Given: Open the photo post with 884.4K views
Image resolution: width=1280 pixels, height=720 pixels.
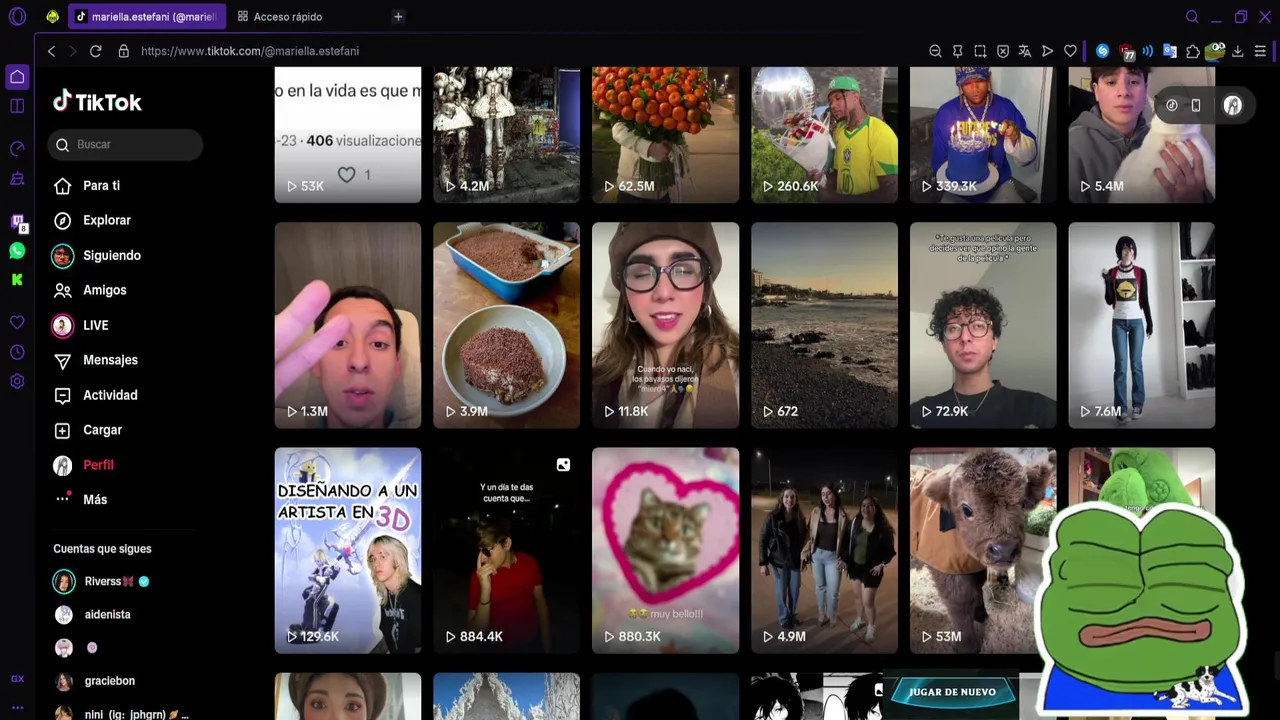Looking at the screenshot, I should pyautogui.click(x=506, y=550).
